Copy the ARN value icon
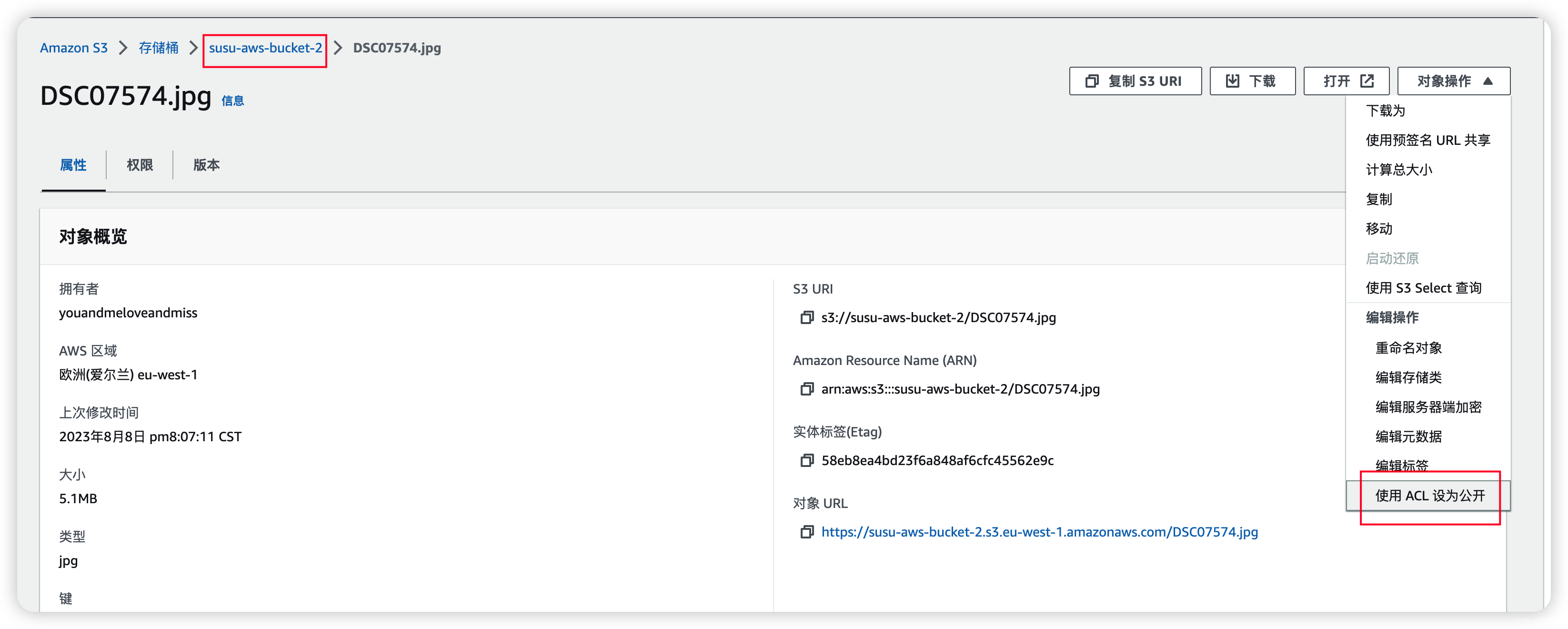 pos(806,388)
